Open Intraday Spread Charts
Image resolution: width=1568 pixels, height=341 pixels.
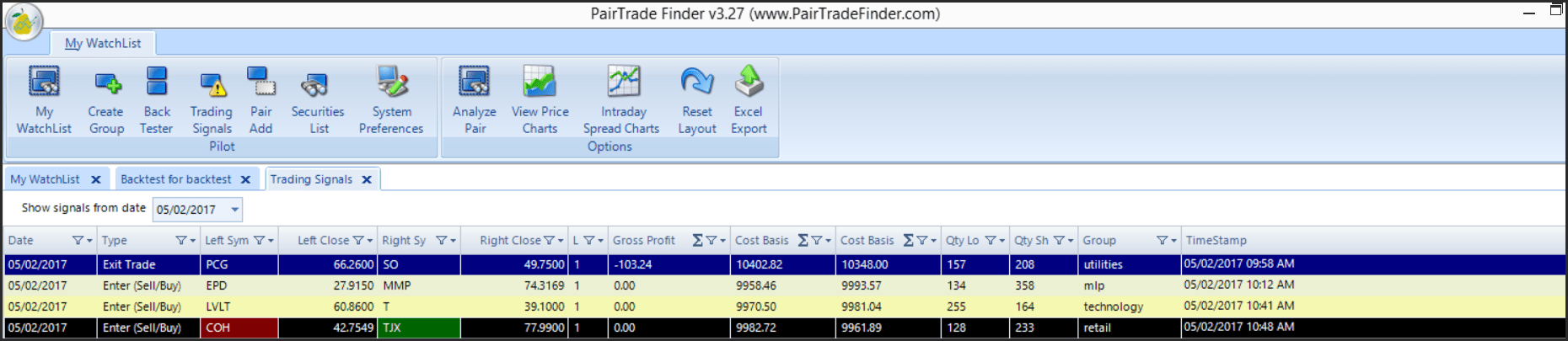pyautogui.click(x=622, y=99)
